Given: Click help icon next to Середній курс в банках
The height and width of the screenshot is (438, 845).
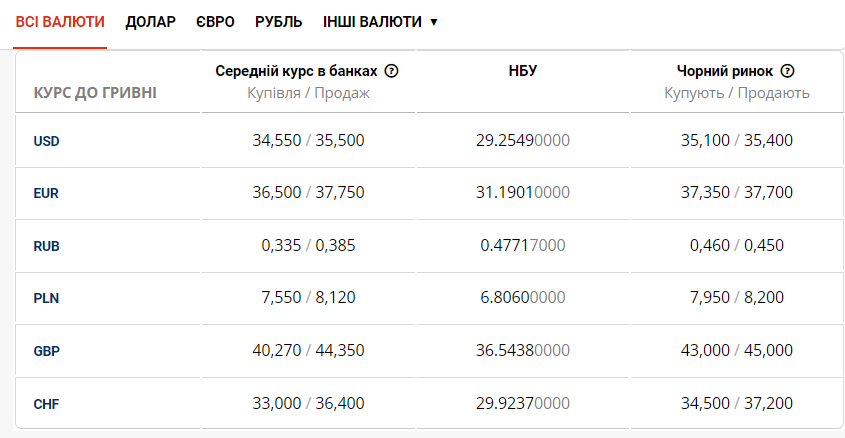Looking at the screenshot, I should (391, 71).
